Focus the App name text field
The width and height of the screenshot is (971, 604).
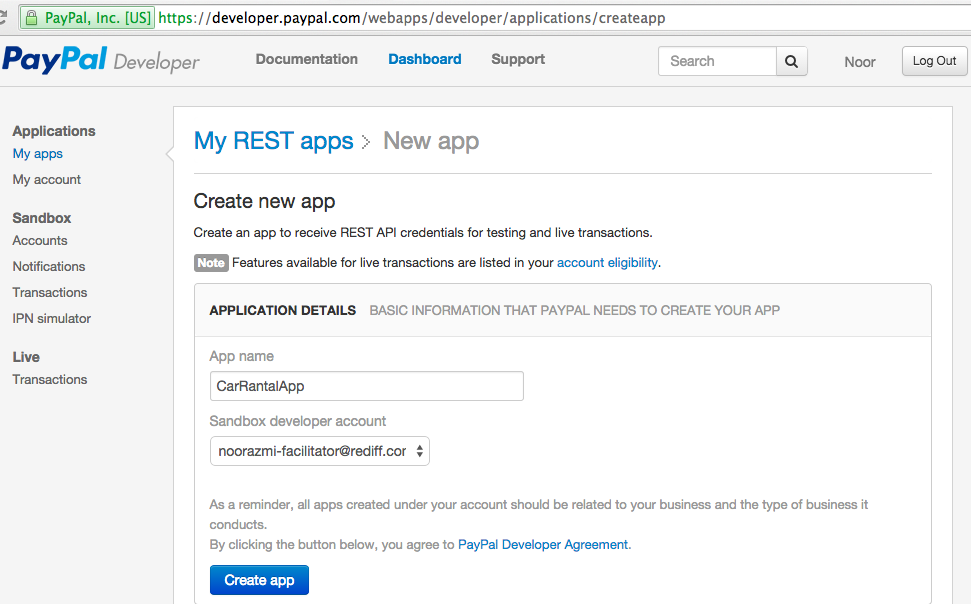tap(367, 386)
